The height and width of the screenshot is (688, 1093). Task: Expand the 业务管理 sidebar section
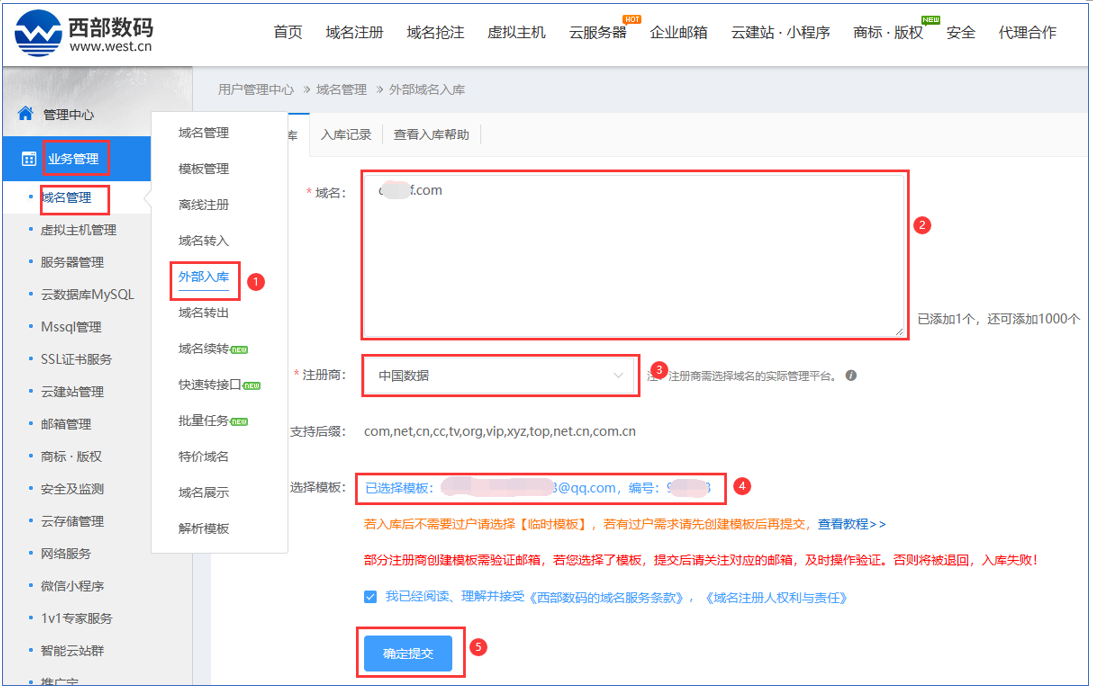pos(73,159)
